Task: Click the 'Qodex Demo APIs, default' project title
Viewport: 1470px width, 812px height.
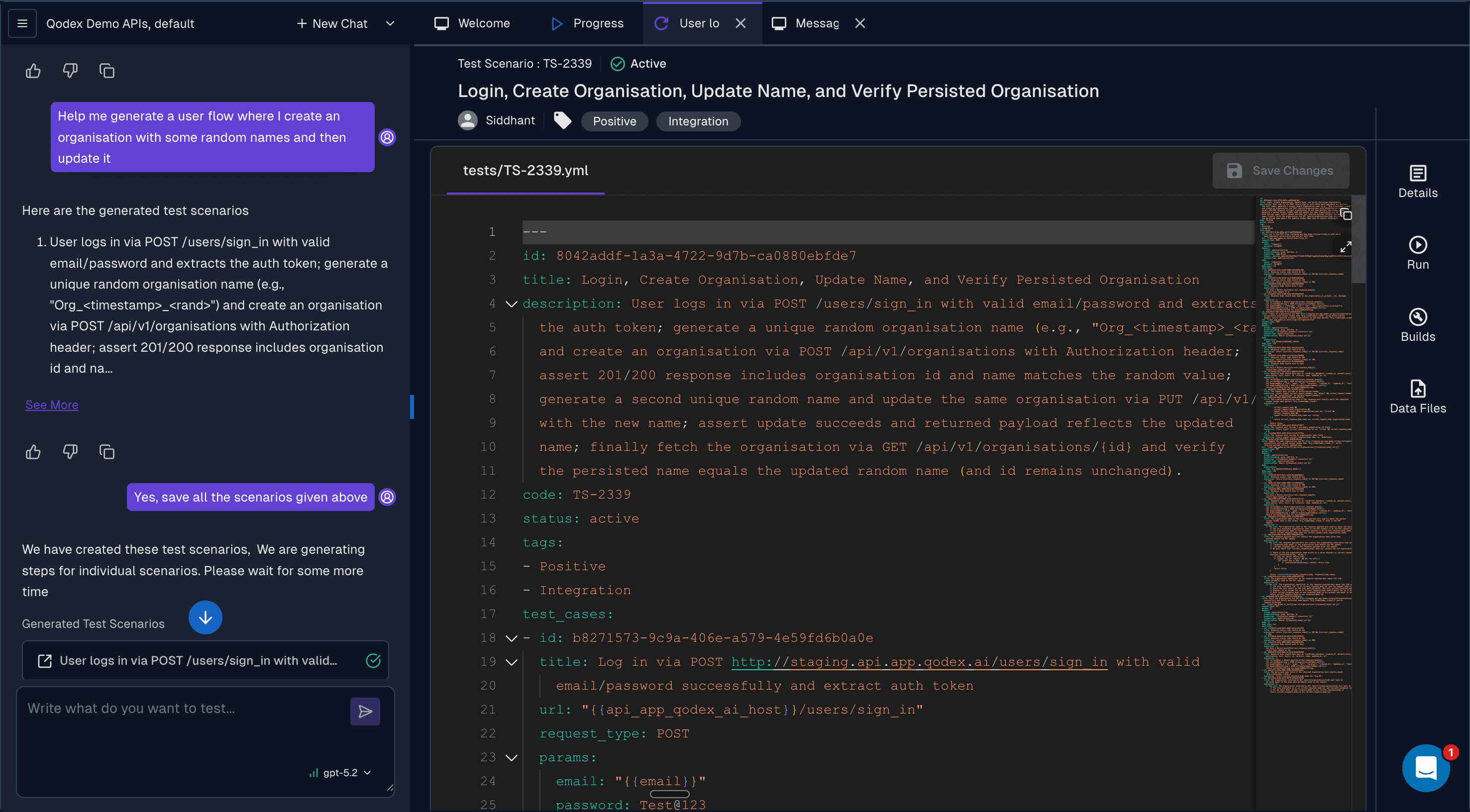Action: pyautogui.click(x=120, y=23)
